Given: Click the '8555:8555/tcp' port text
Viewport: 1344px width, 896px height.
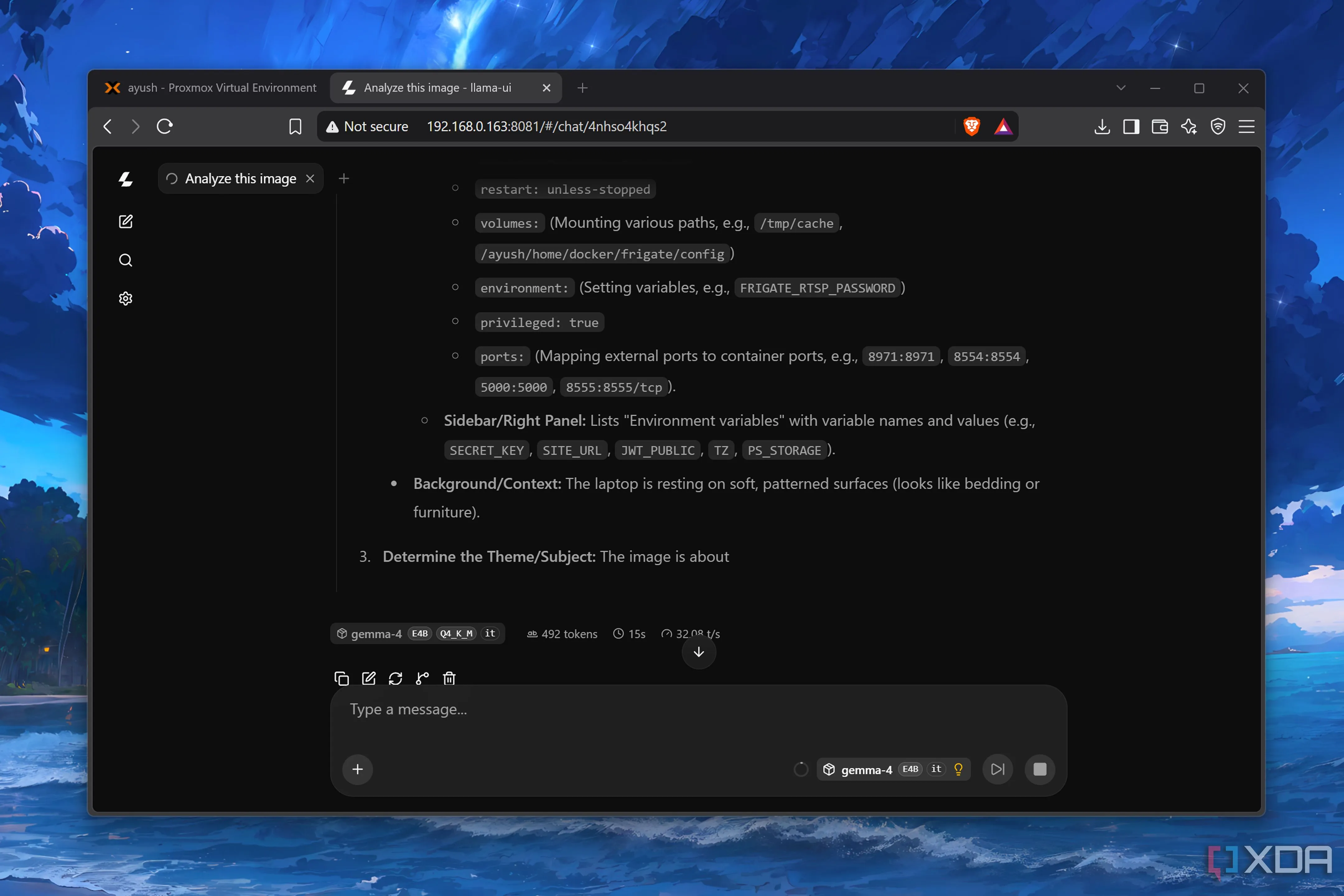Looking at the screenshot, I should tap(614, 387).
